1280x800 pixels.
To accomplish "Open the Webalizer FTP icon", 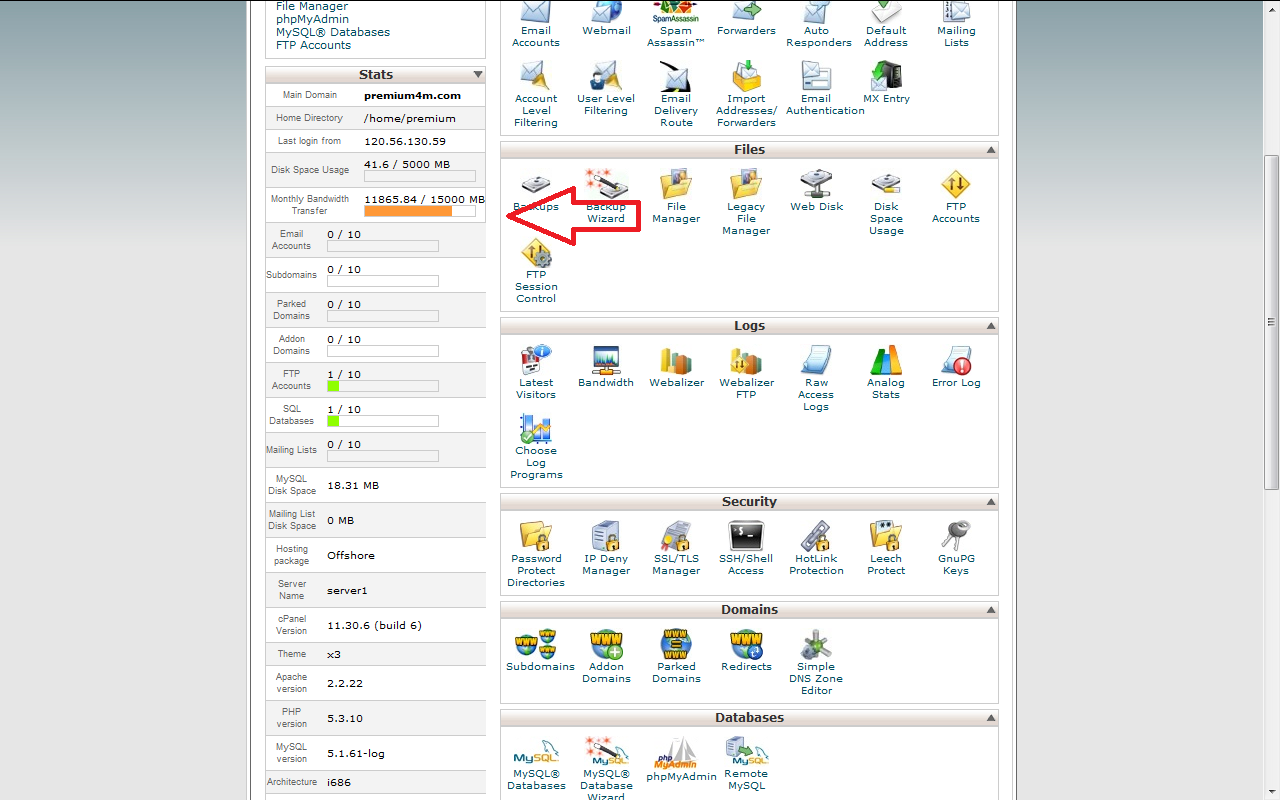I will [746, 360].
